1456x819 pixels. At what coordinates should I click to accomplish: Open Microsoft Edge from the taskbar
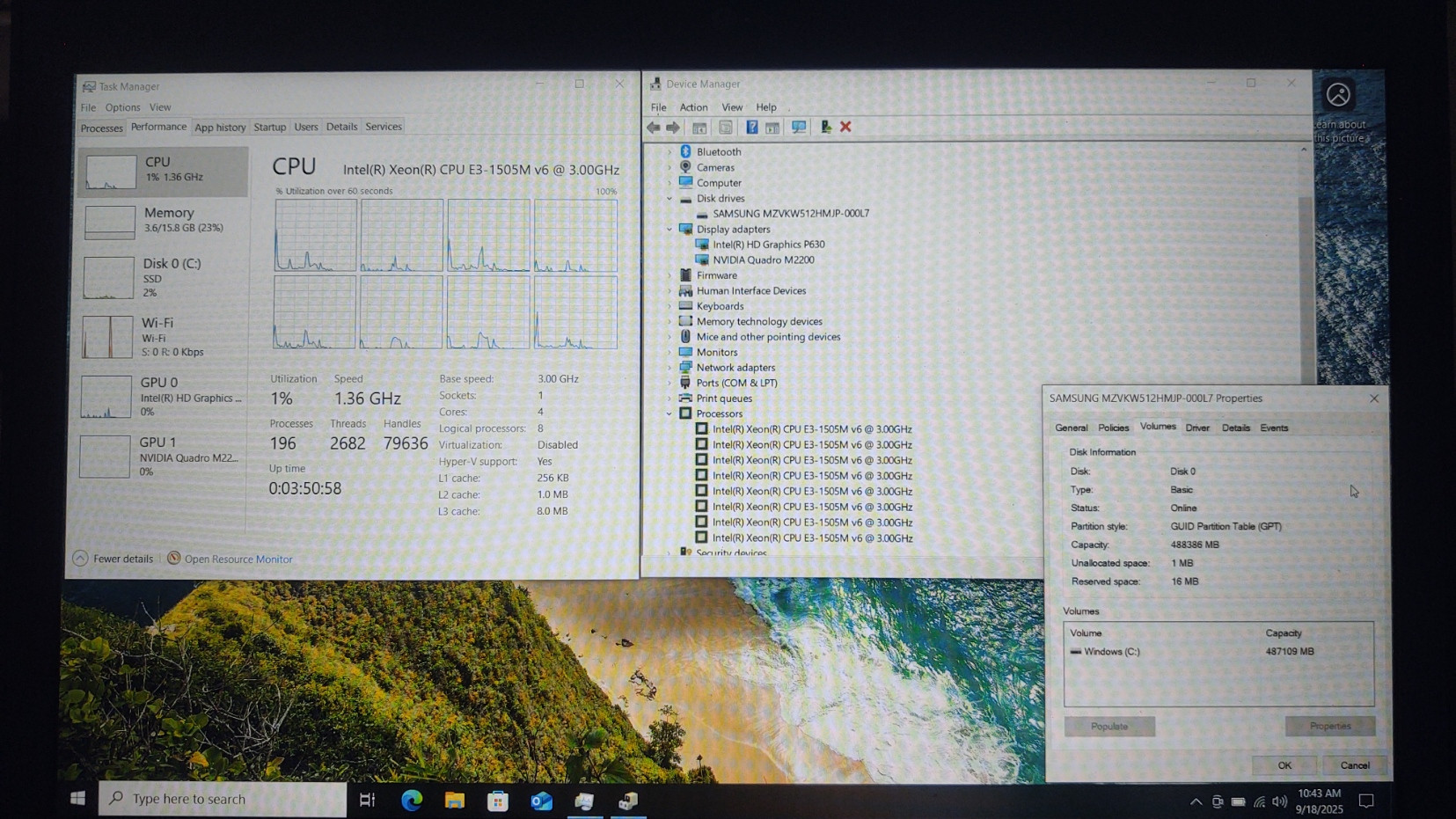(412, 800)
